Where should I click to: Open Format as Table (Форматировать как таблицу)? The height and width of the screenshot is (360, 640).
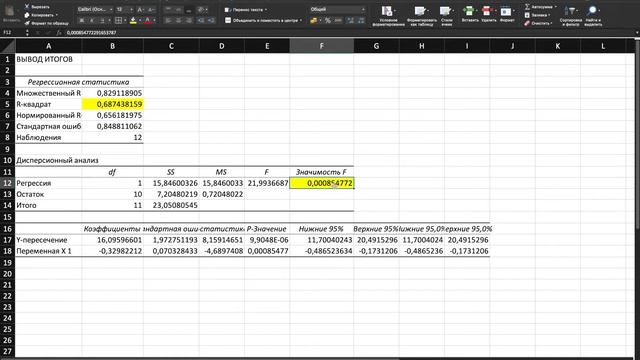pyautogui.click(x=422, y=16)
